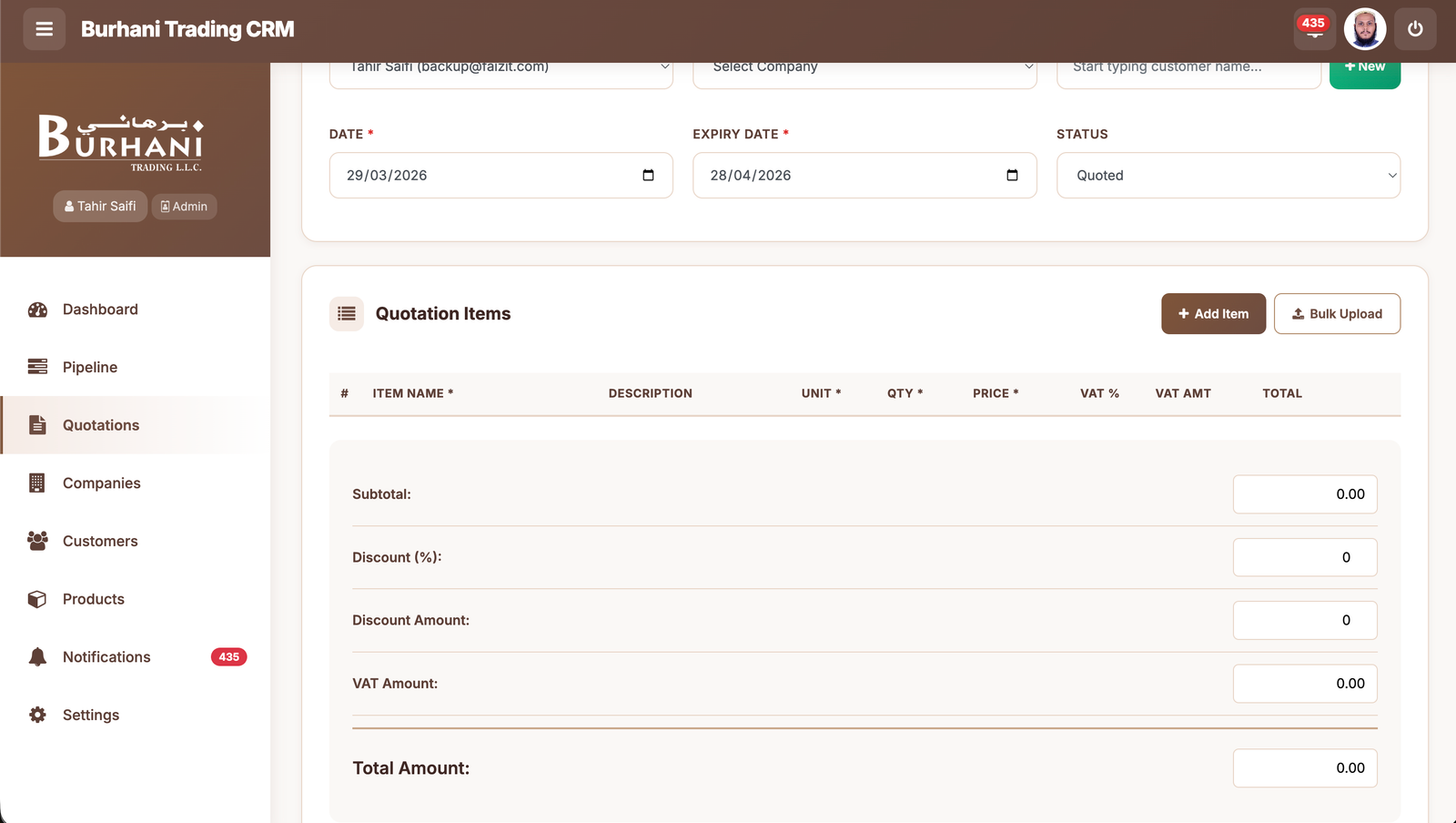1456x823 pixels.
Task: Click the Bulk Upload button
Action: click(1337, 313)
